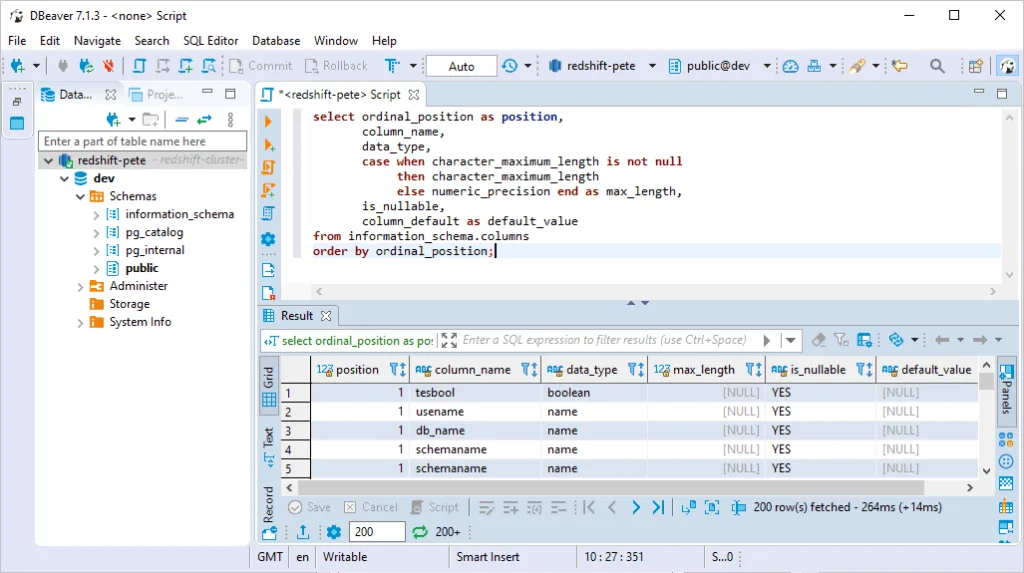Open filter history dropdown arrow

click(790, 340)
